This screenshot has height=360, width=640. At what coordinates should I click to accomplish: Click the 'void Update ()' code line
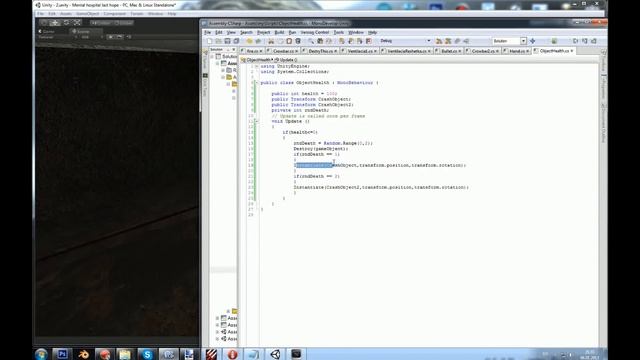pos(290,121)
